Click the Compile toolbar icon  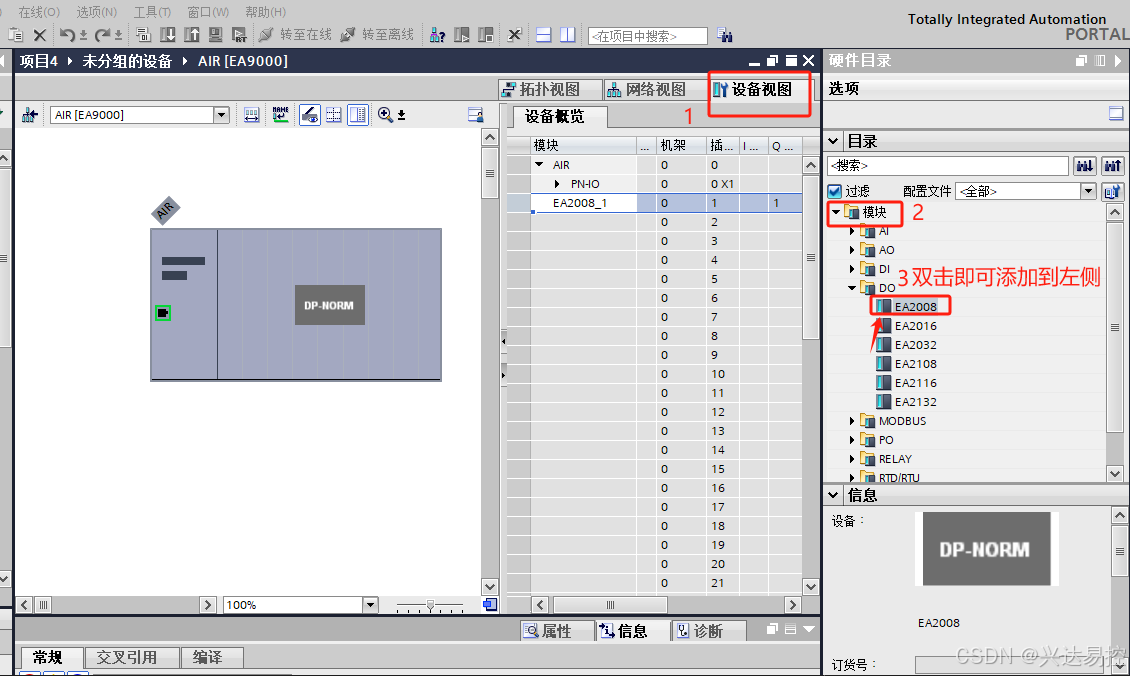tap(143, 35)
